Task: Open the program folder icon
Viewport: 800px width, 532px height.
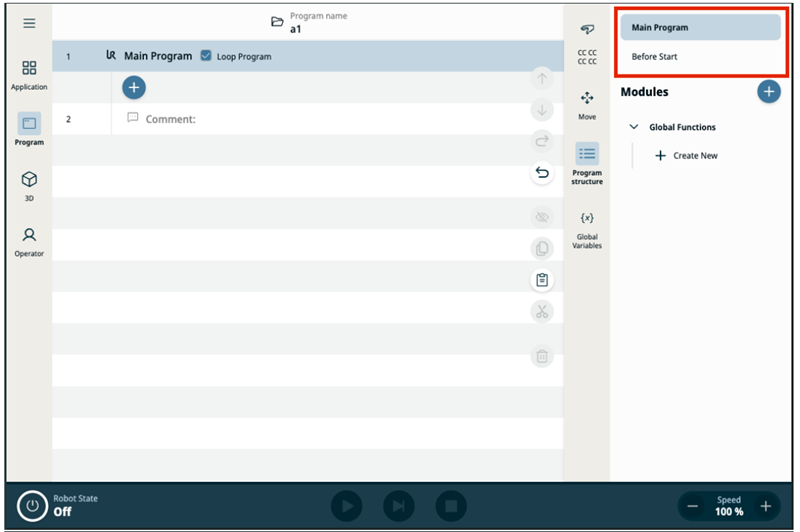Action: (x=278, y=22)
